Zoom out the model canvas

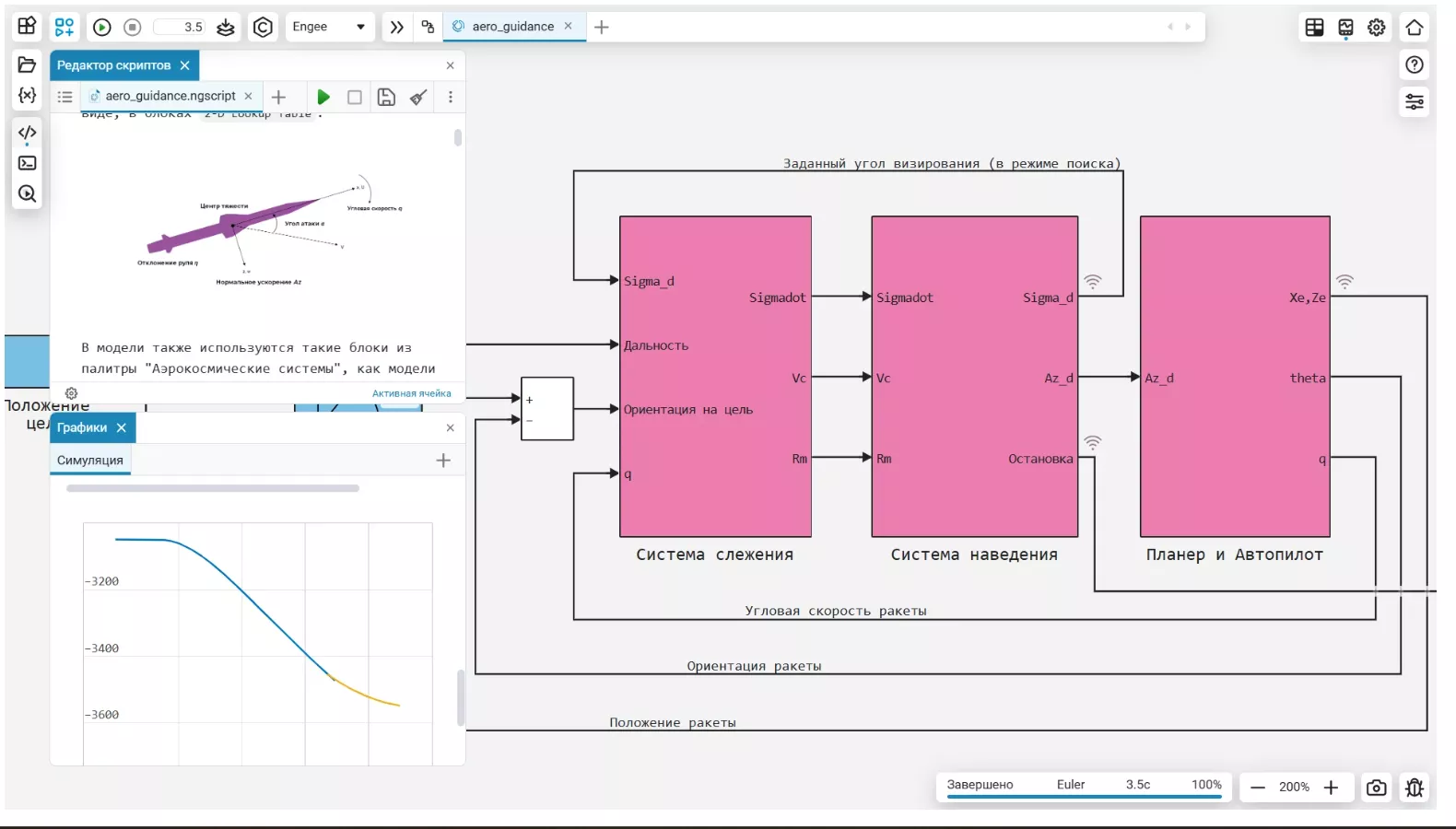click(x=1258, y=788)
